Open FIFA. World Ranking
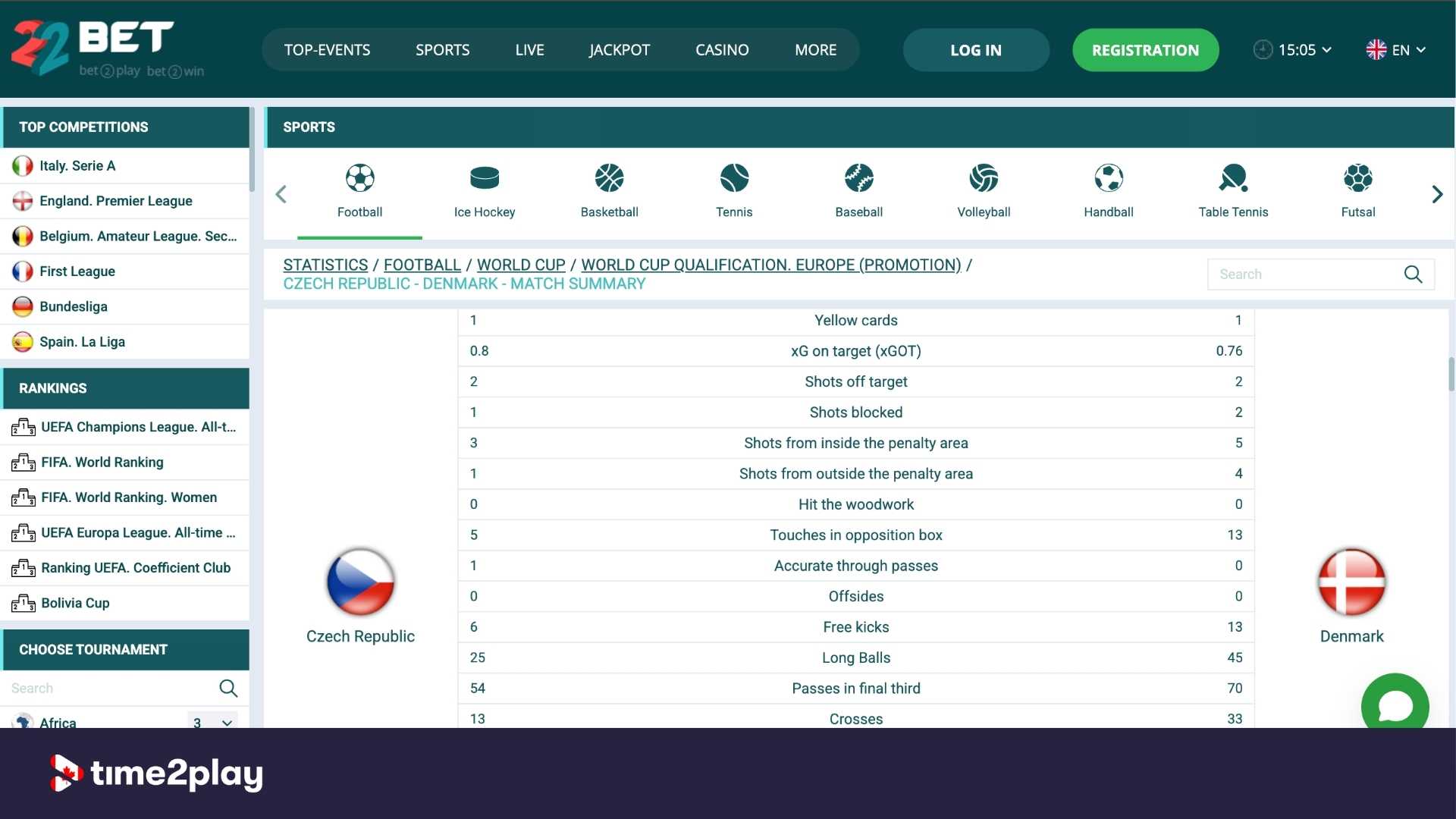The width and height of the screenshot is (1456, 819). pyautogui.click(x=125, y=462)
